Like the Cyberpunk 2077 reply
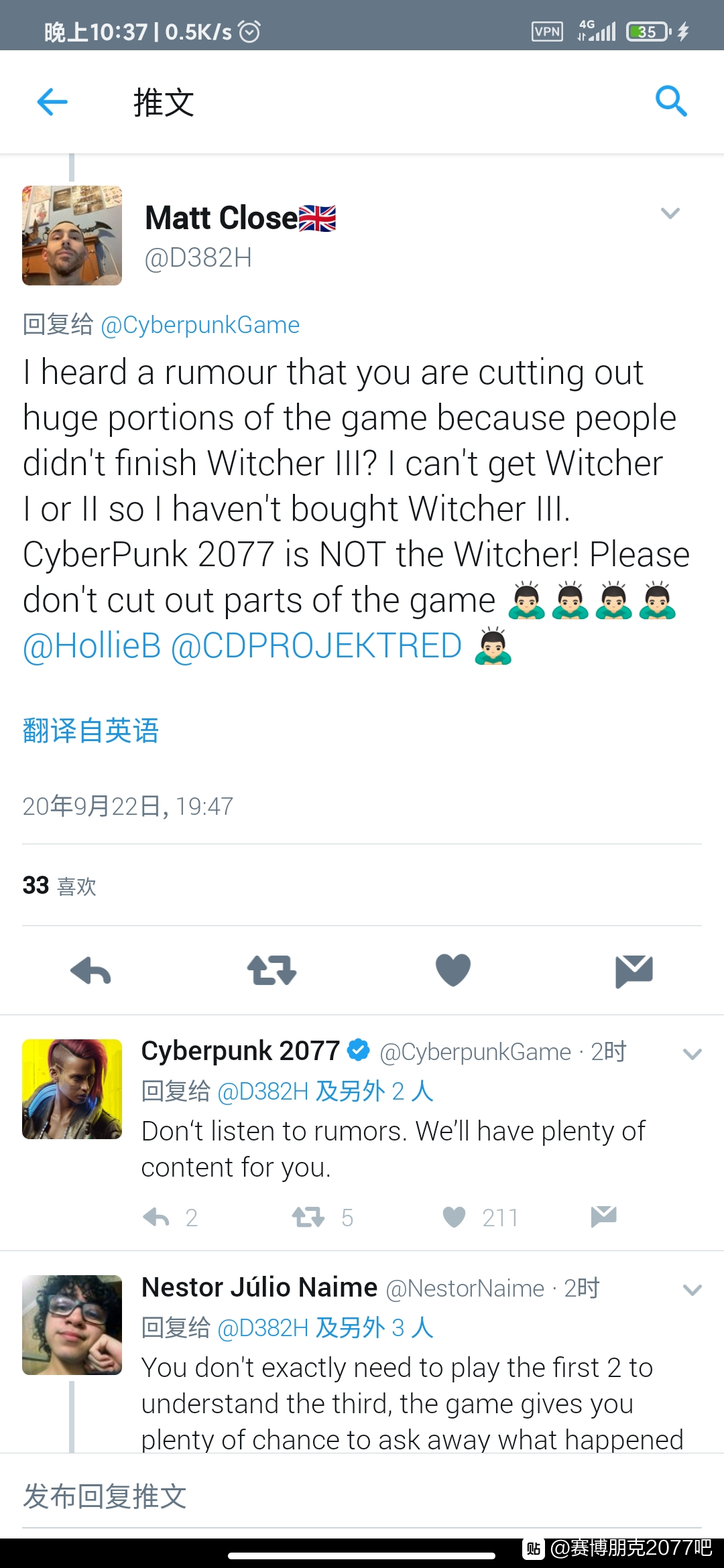 click(454, 1217)
